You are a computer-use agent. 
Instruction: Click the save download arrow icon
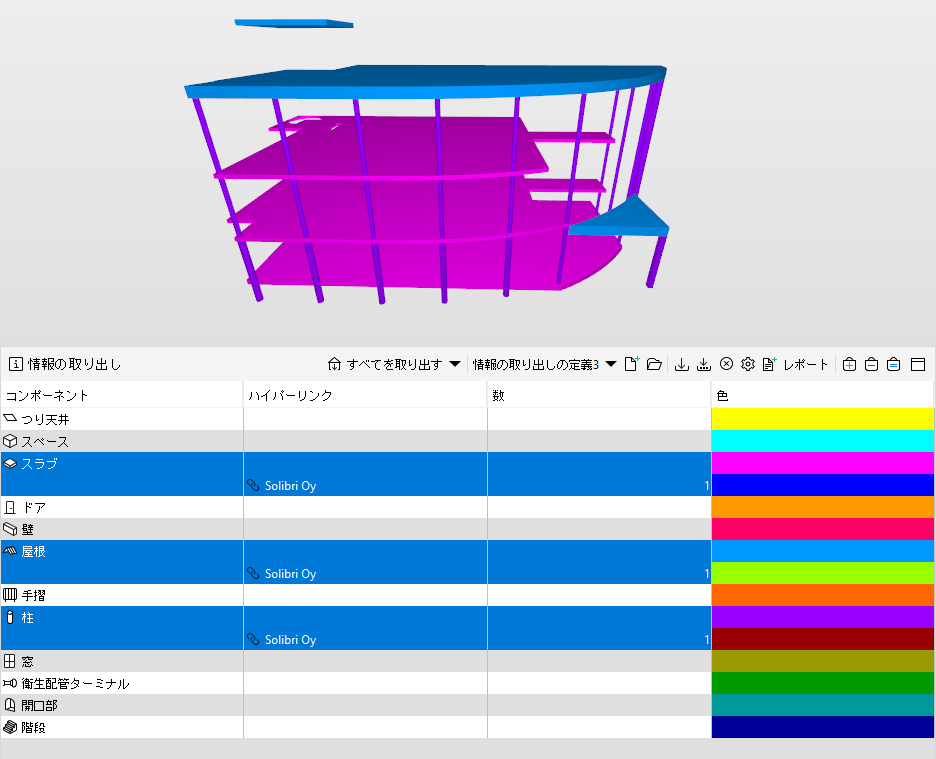681,364
